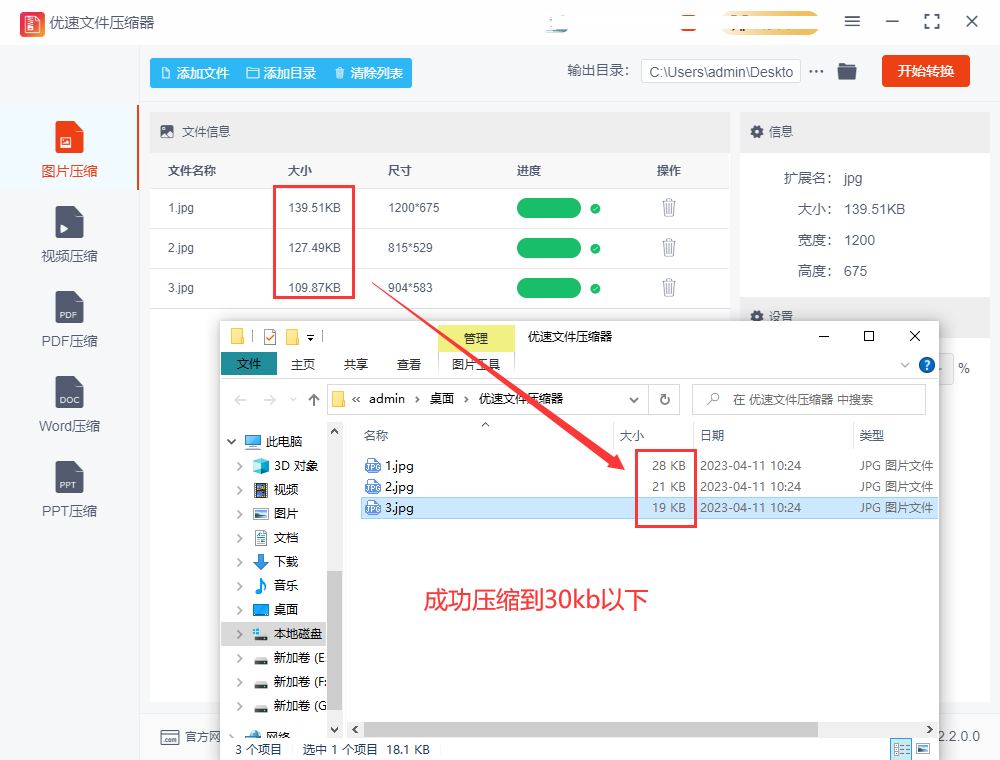Viewport: 1000px width, 760px height.
Task: Select the 视频压缩 video compression tool
Action: 69,232
